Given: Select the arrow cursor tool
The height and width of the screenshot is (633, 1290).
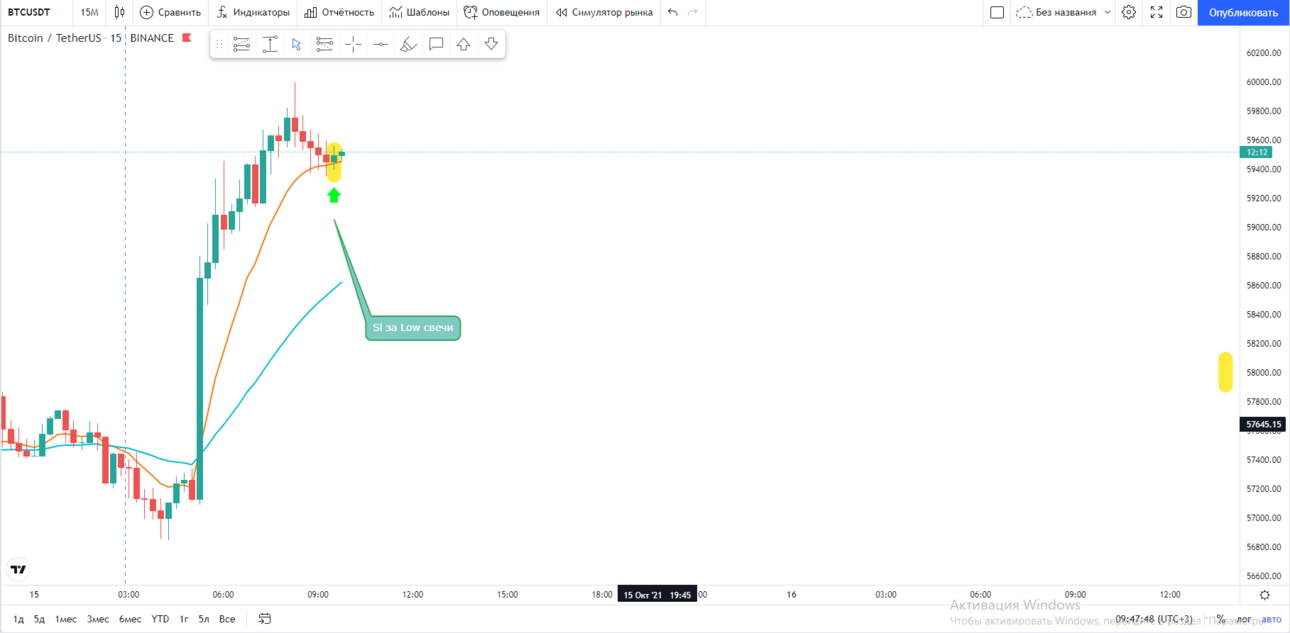Looking at the screenshot, I should [297, 44].
